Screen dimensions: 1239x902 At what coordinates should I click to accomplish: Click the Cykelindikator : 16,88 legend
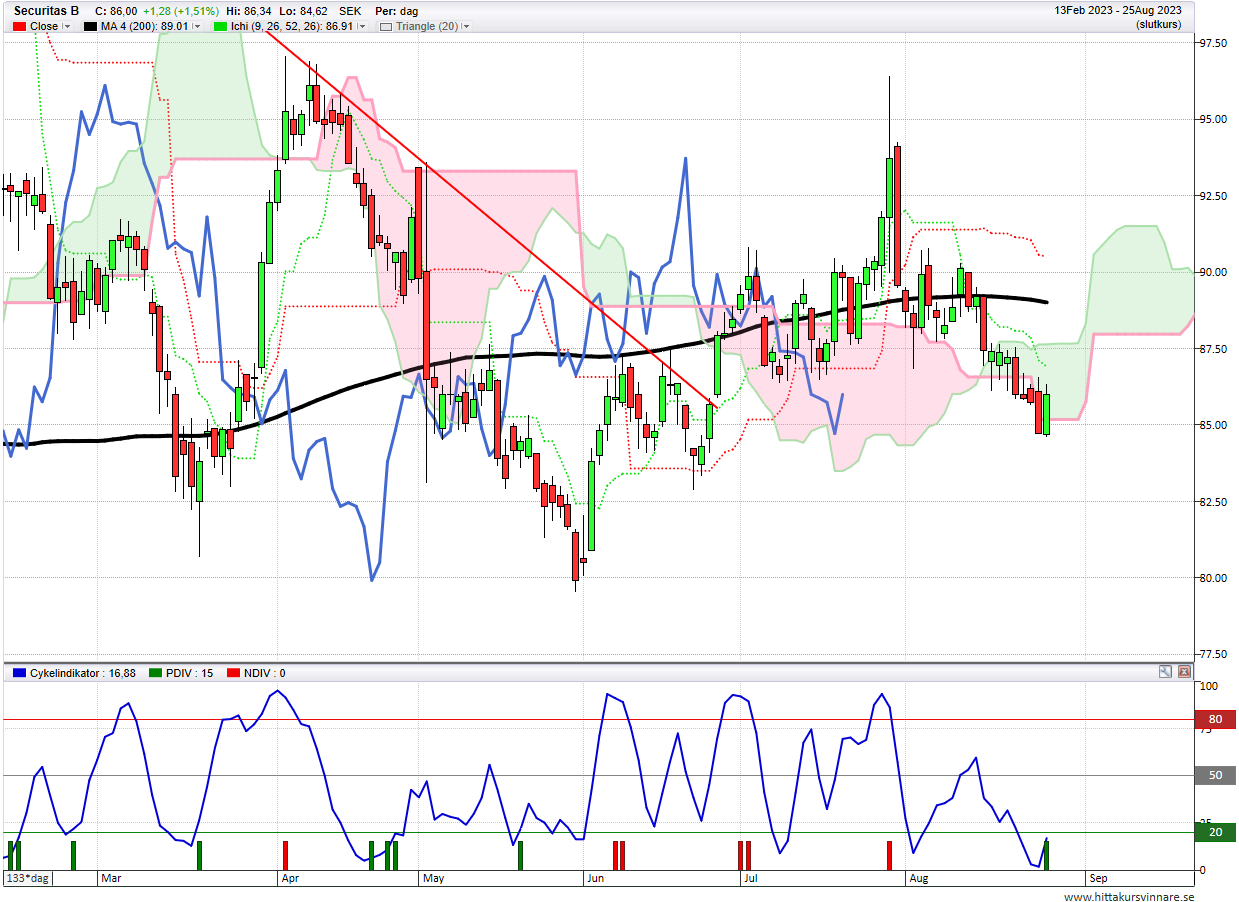pos(74,673)
